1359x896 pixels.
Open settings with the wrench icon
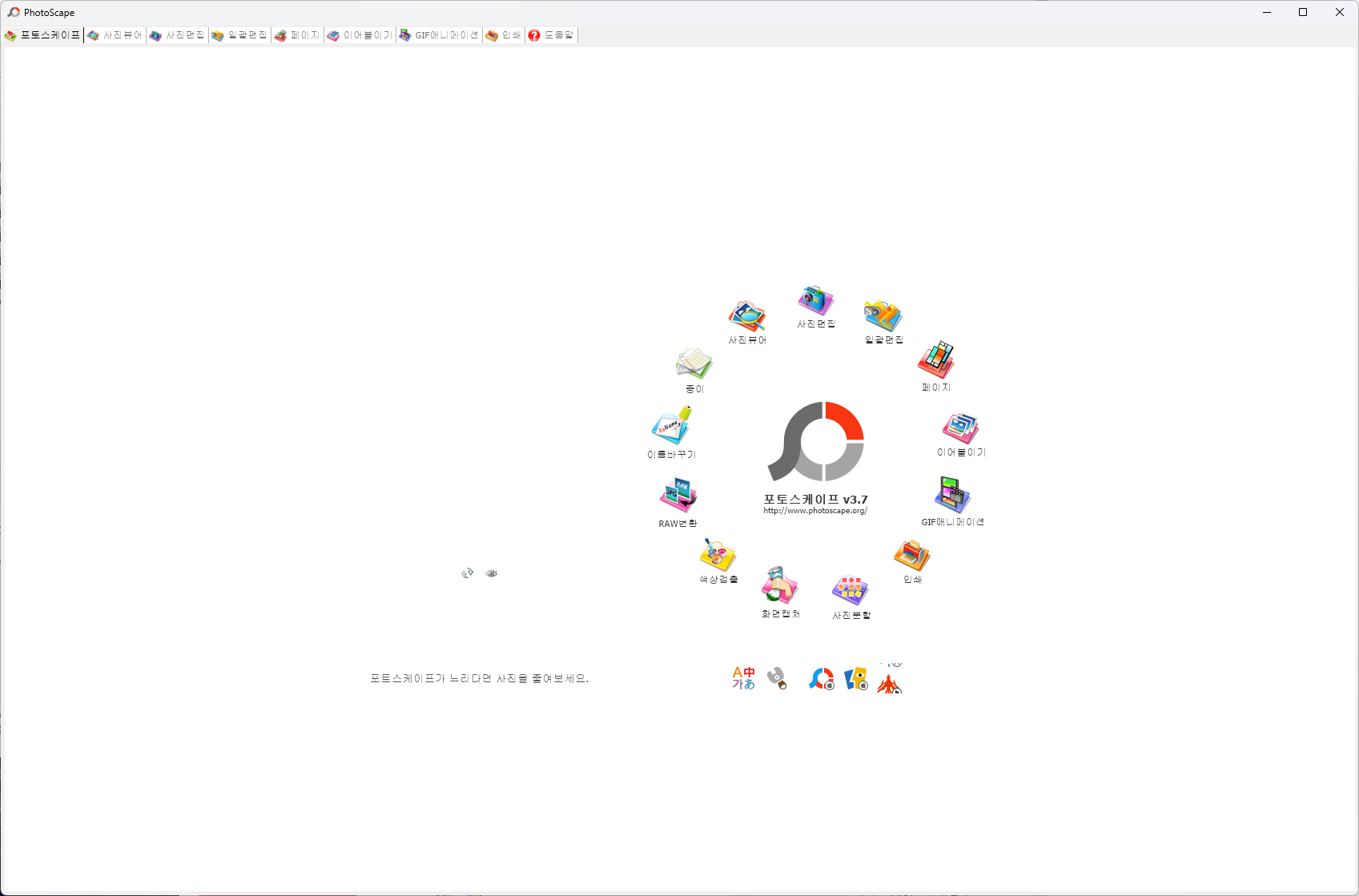click(777, 678)
